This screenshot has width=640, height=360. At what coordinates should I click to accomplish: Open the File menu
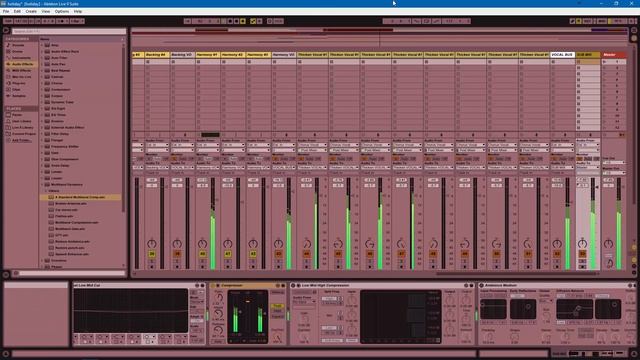(x=6, y=11)
